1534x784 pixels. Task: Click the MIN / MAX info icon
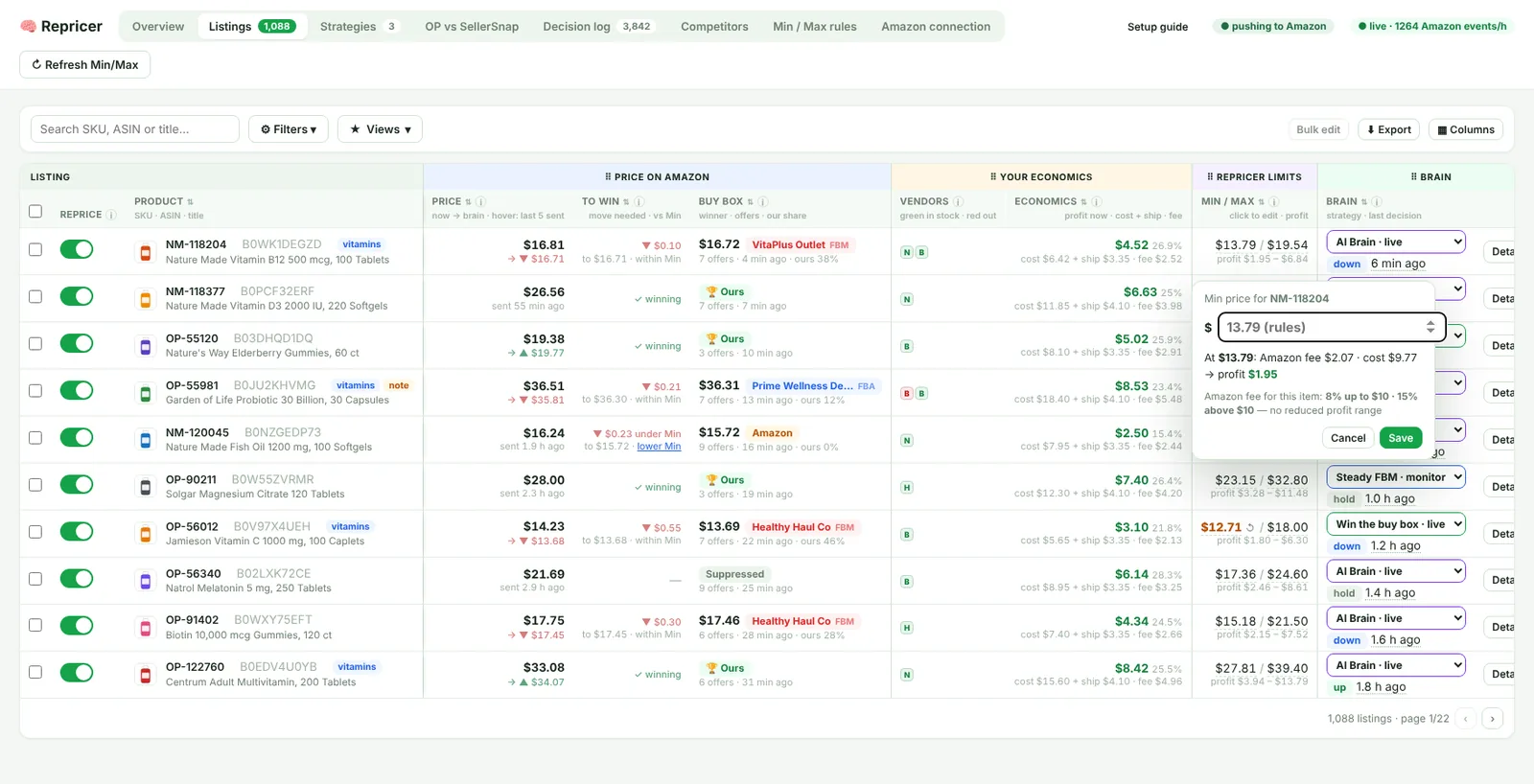[x=1273, y=202]
